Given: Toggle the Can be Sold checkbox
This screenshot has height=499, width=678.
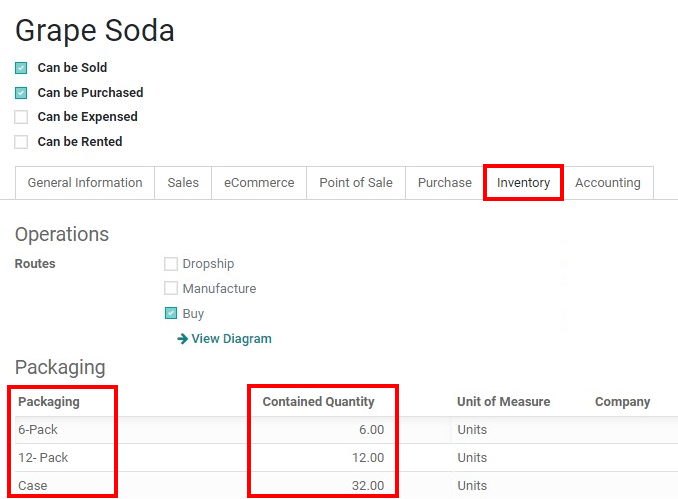Looking at the screenshot, I should (21, 68).
